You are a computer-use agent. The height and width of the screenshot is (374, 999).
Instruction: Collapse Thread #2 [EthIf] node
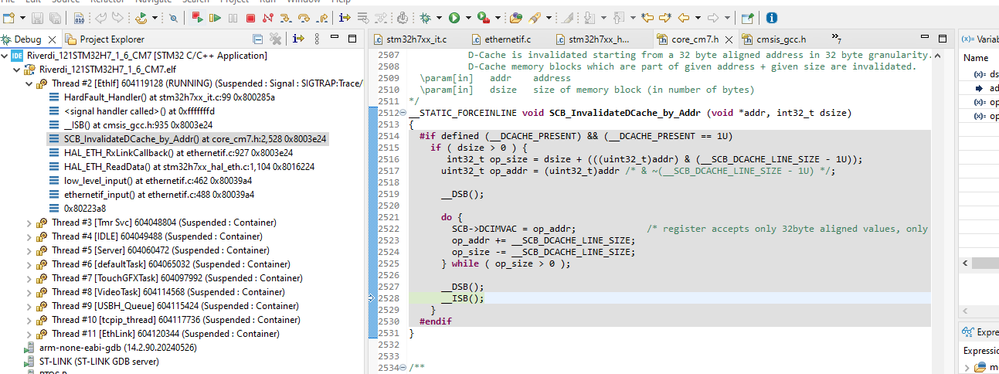[x=29, y=83]
